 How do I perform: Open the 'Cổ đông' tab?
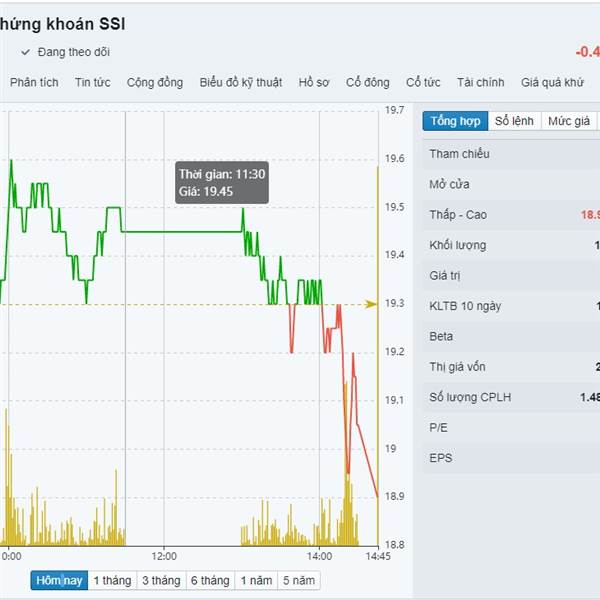coord(368,83)
